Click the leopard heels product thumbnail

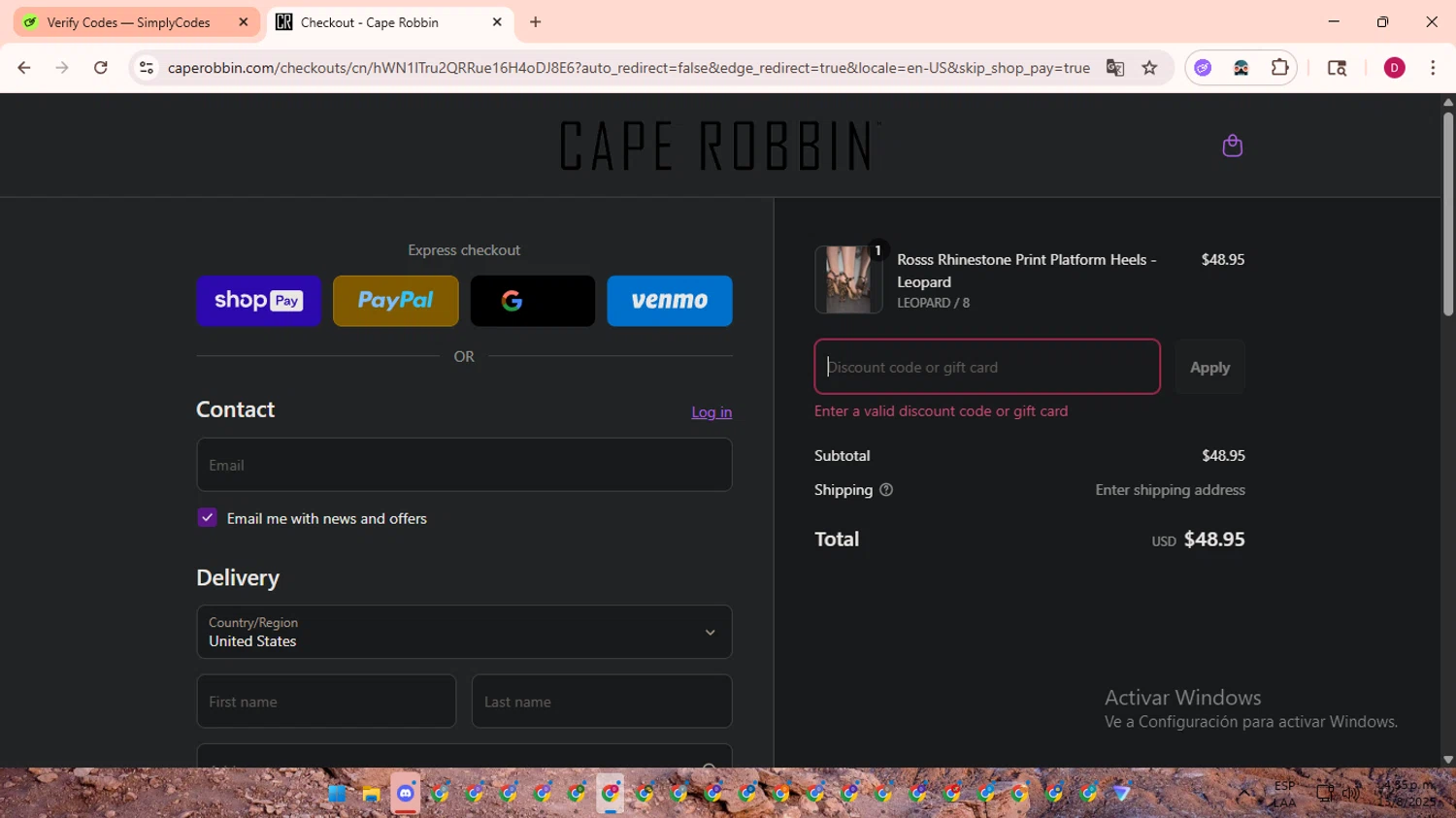pyautogui.click(x=848, y=279)
